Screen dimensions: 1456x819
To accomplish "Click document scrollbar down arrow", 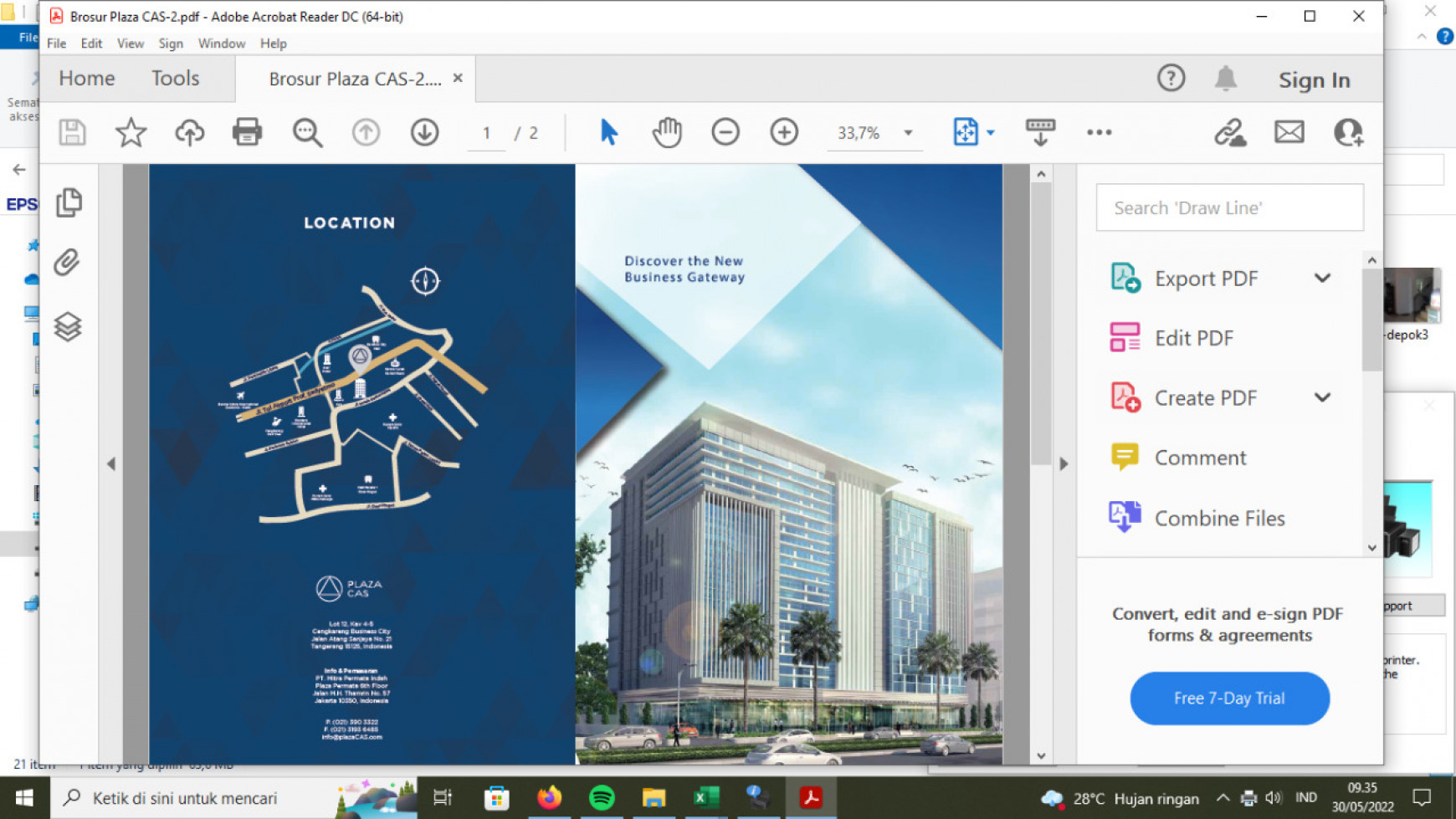I will [1041, 755].
